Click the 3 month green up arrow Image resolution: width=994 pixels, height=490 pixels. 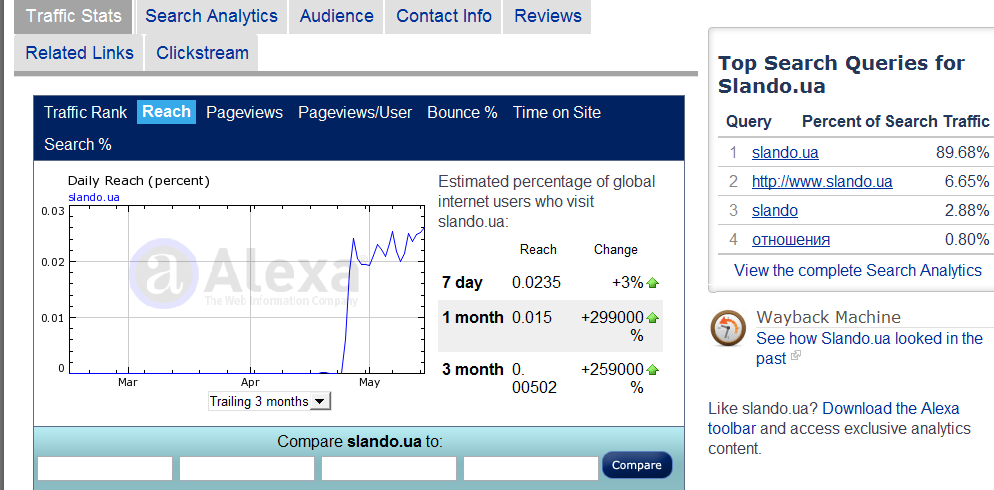tap(653, 370)
